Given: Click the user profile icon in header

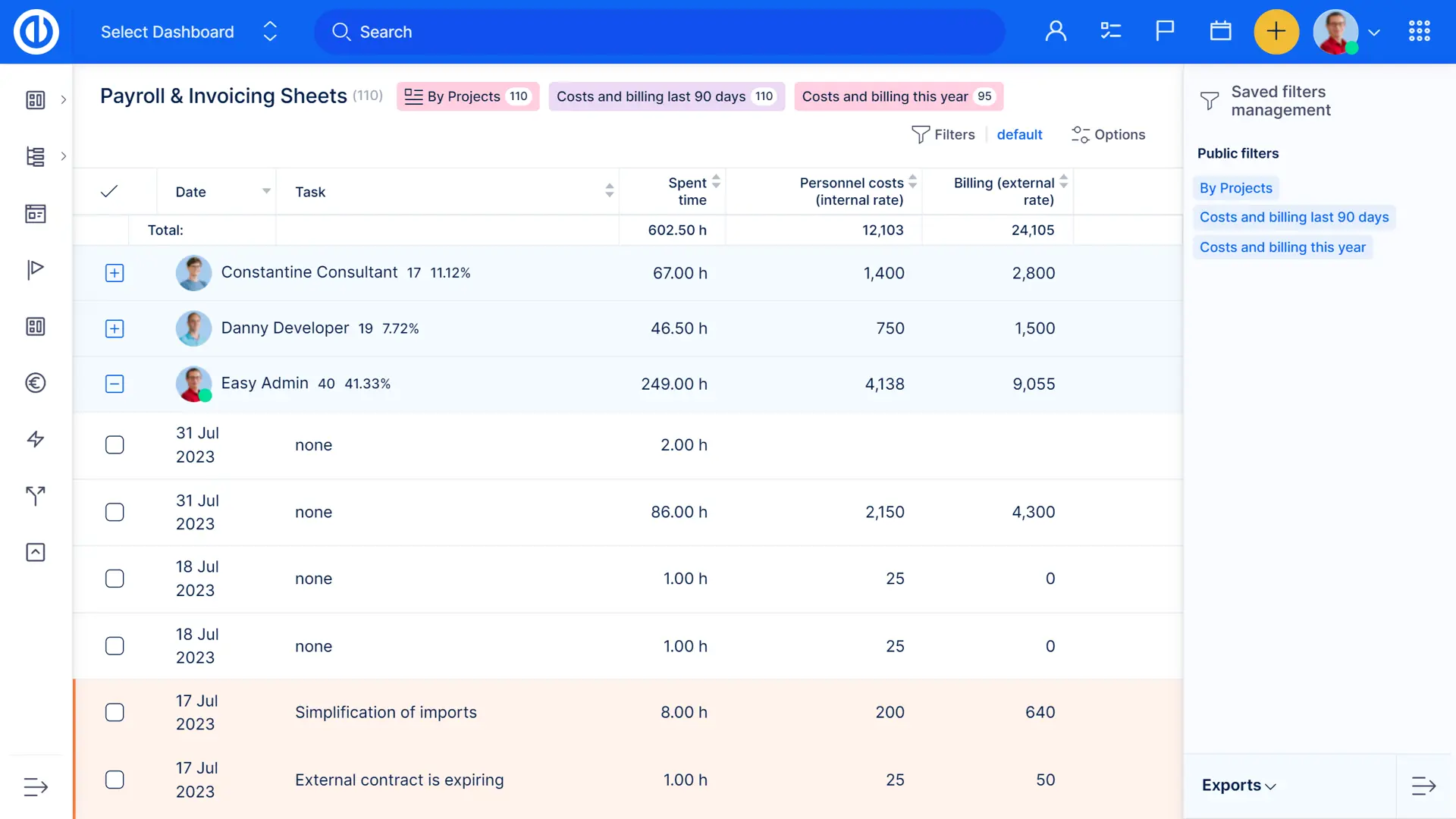Looking at the screenshot, I should pyautogui.click(x=1056, y=32).
